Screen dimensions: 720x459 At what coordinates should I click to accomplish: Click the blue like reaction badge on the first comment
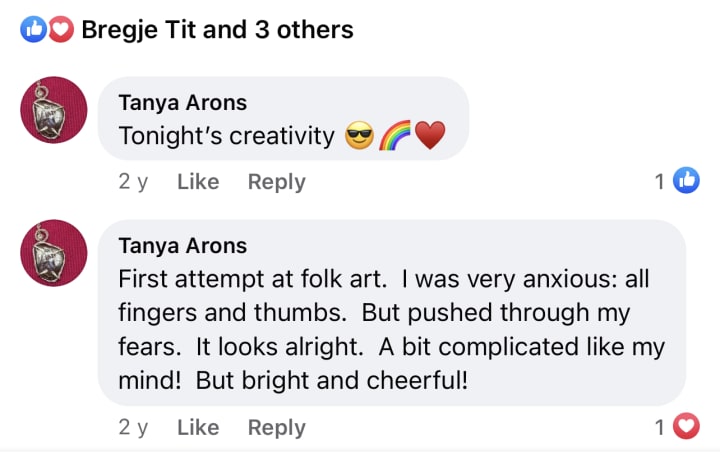coord(686,181)
